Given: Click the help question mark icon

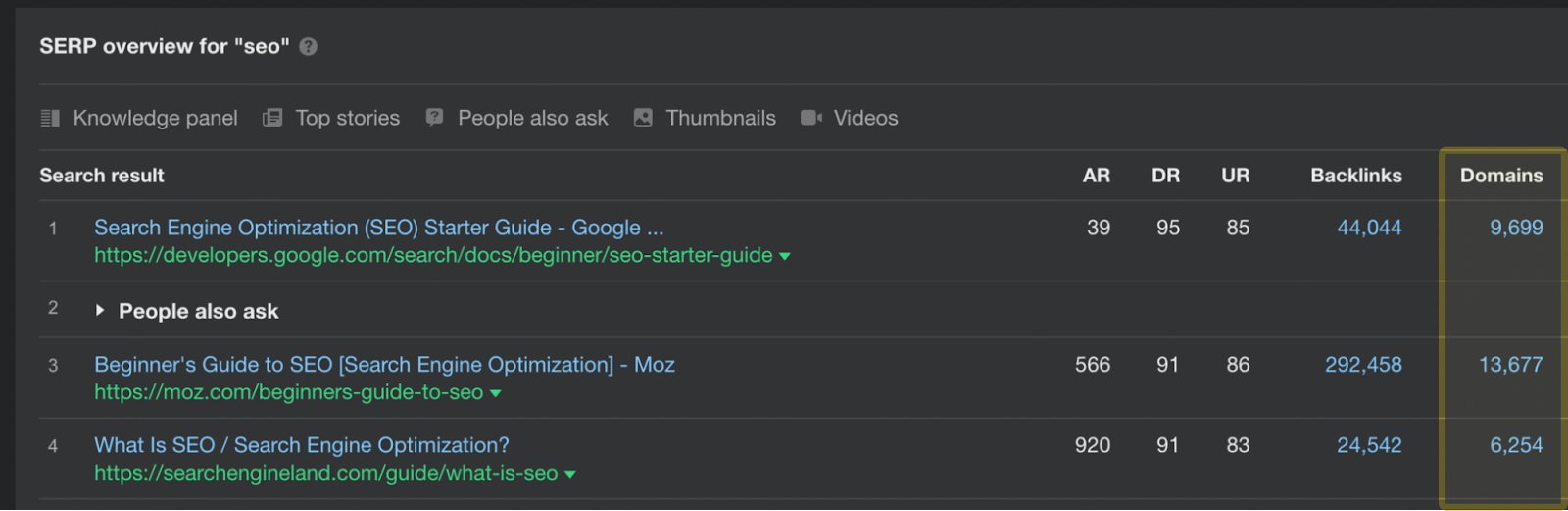Looking at the screenshot, I should pos(308,47).
